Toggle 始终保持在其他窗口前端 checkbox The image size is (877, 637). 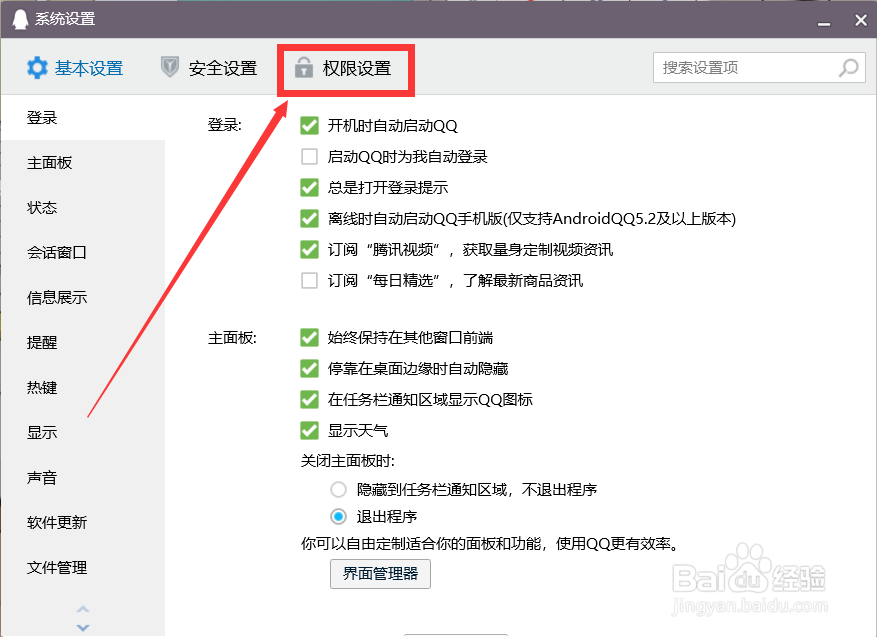pyautogui.click(x=309, y=338)
